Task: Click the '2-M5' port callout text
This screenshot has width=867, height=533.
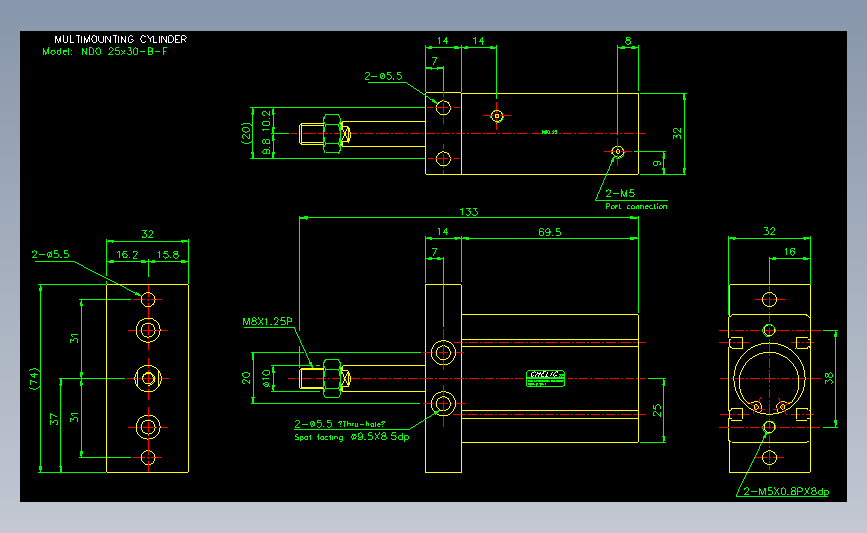Action: coord(620,194)
